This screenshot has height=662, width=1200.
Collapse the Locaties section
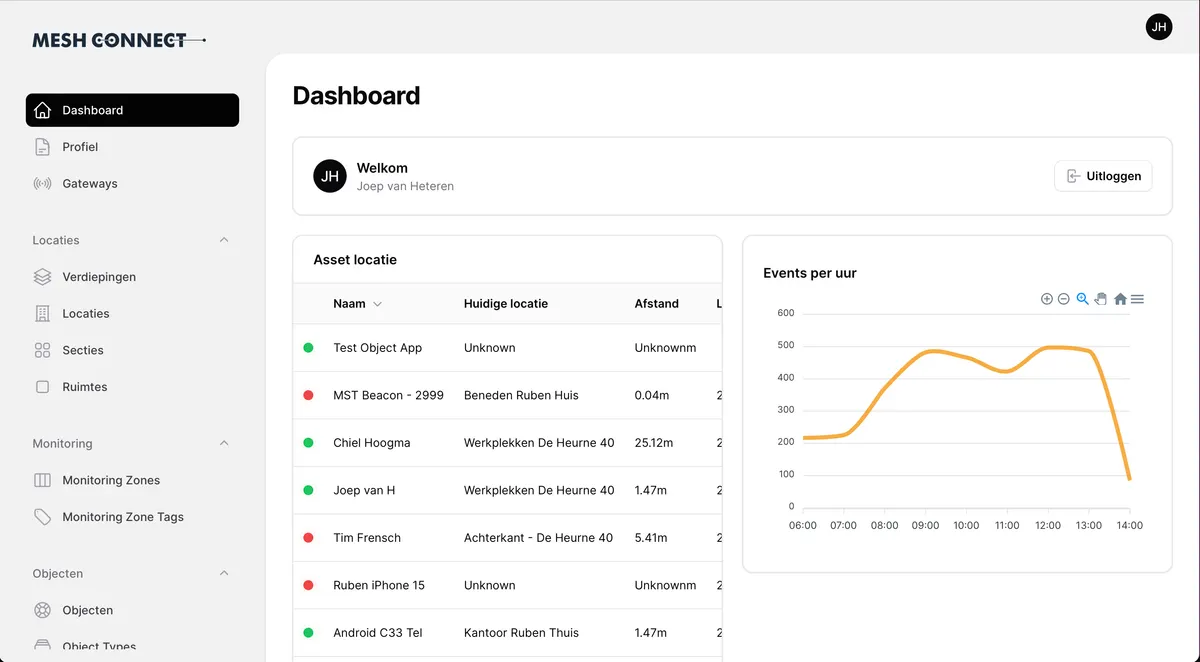click(224, 240)
